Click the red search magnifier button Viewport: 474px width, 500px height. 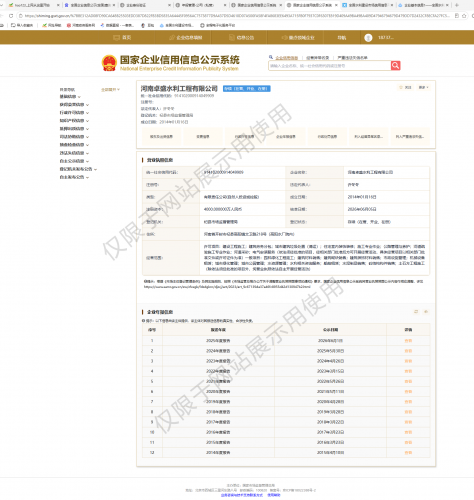point(395,65)
